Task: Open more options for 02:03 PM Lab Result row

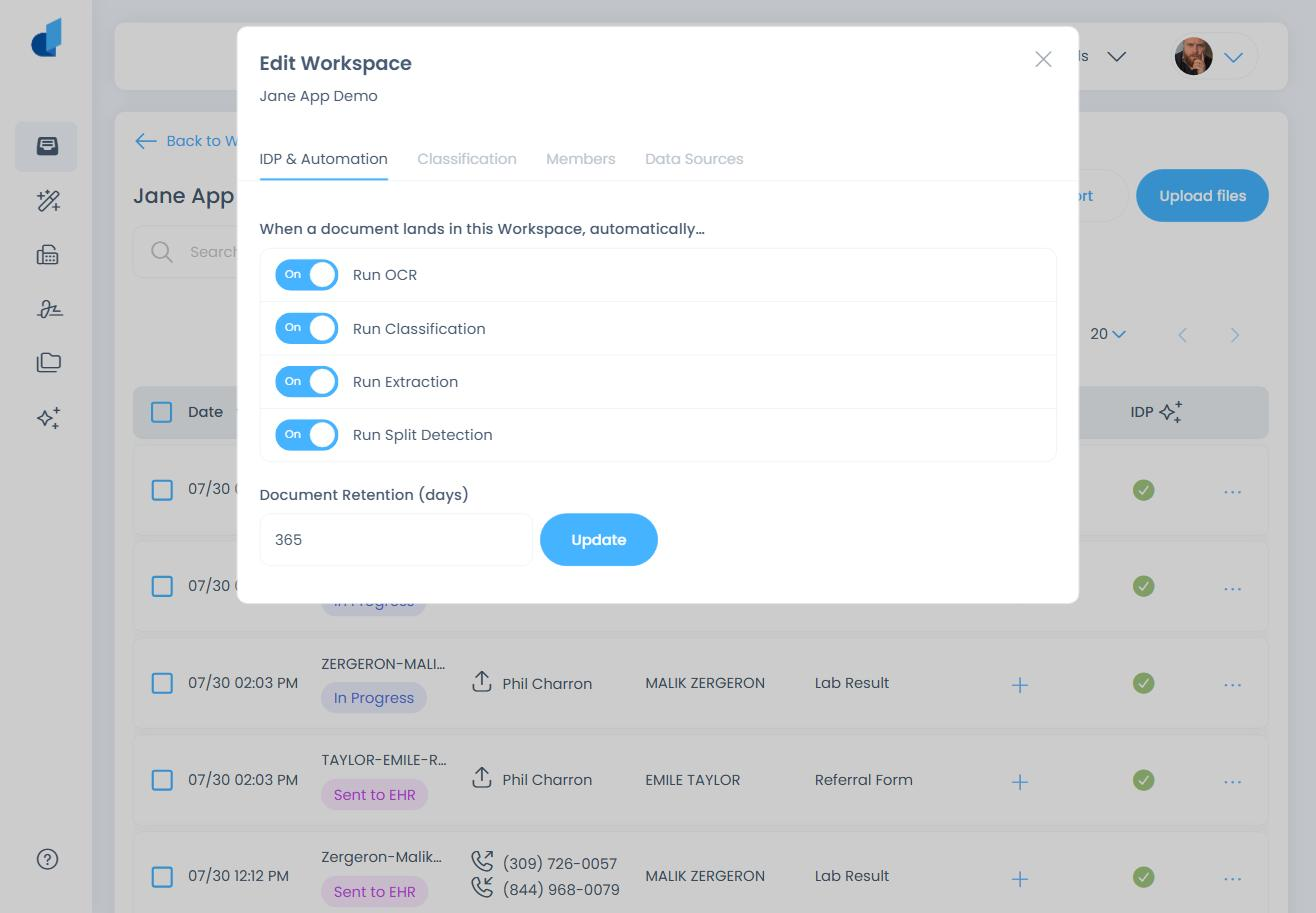Action: pyautogui.click(x=1232, y=685)
